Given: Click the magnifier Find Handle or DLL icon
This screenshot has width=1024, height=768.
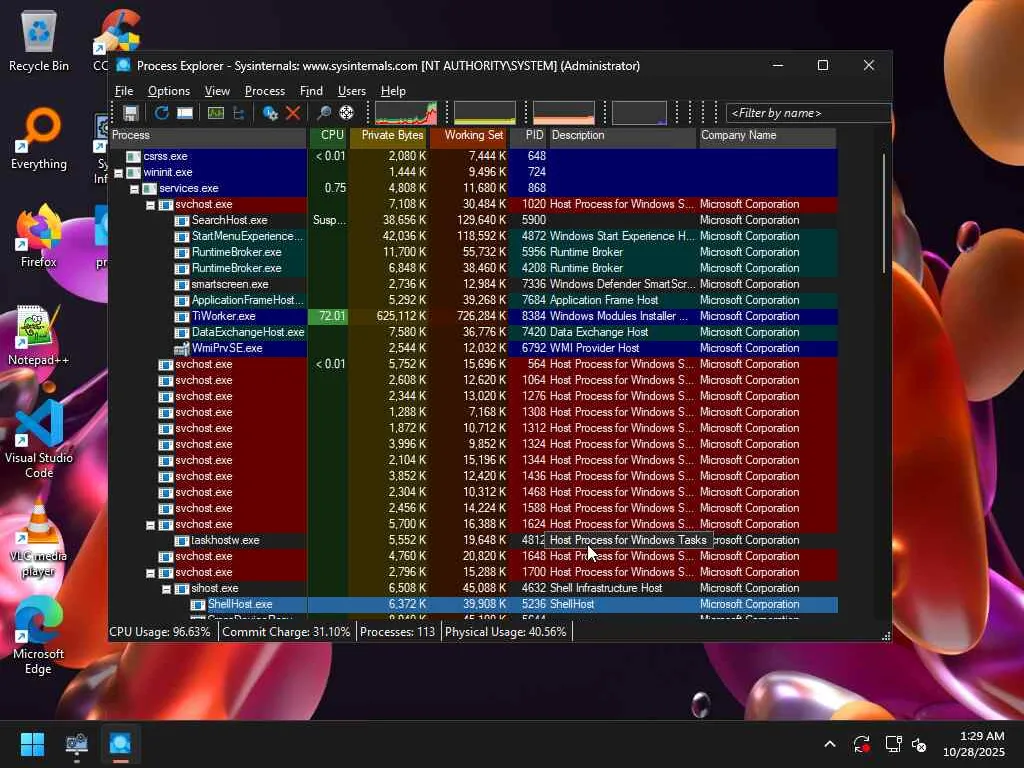Looking at the screenshot, I should (323, 113).
